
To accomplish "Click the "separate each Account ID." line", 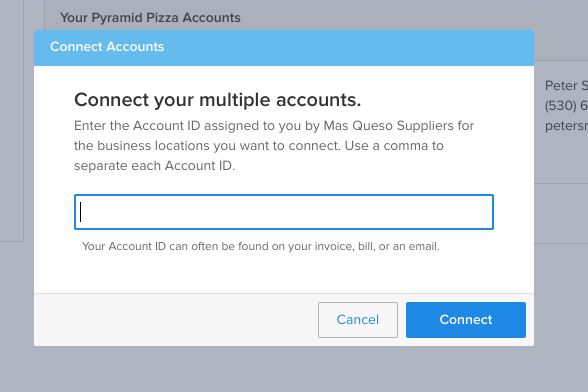I will coord(154,165).
